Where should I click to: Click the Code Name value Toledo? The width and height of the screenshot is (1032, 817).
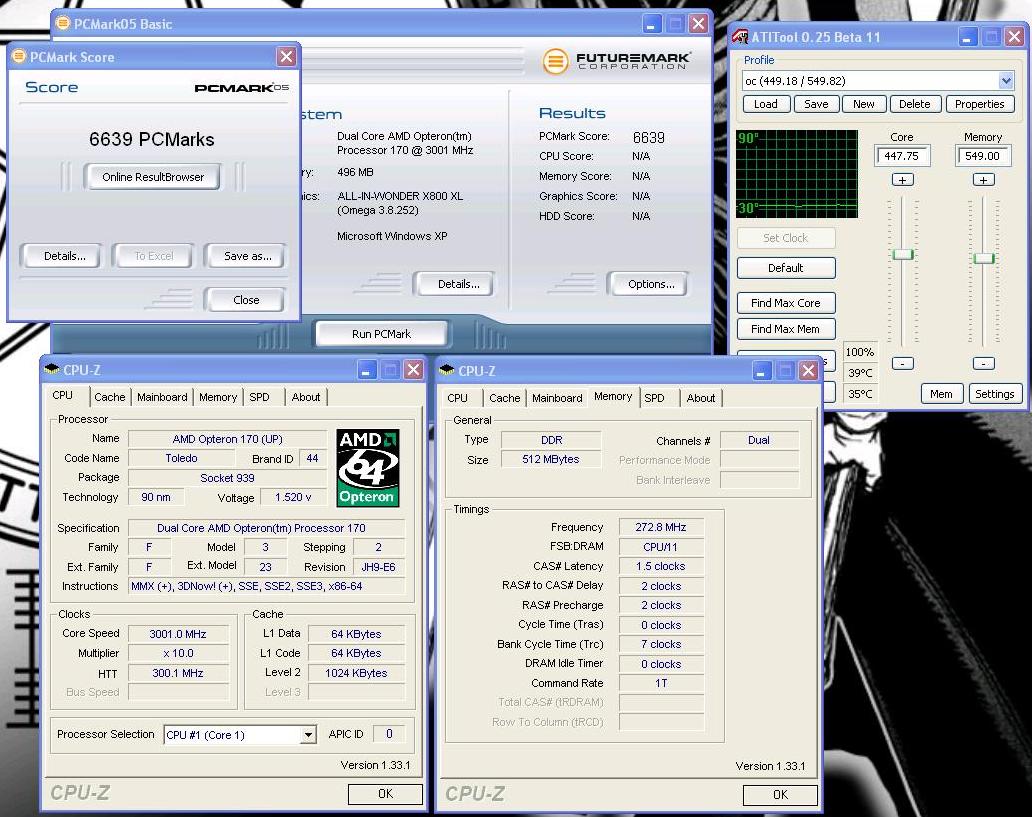click(x=181, y=458)
